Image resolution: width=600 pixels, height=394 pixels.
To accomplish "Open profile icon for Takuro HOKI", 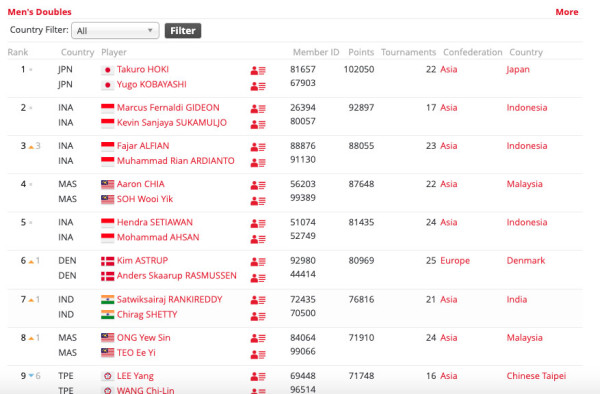I will coord(258,70).
